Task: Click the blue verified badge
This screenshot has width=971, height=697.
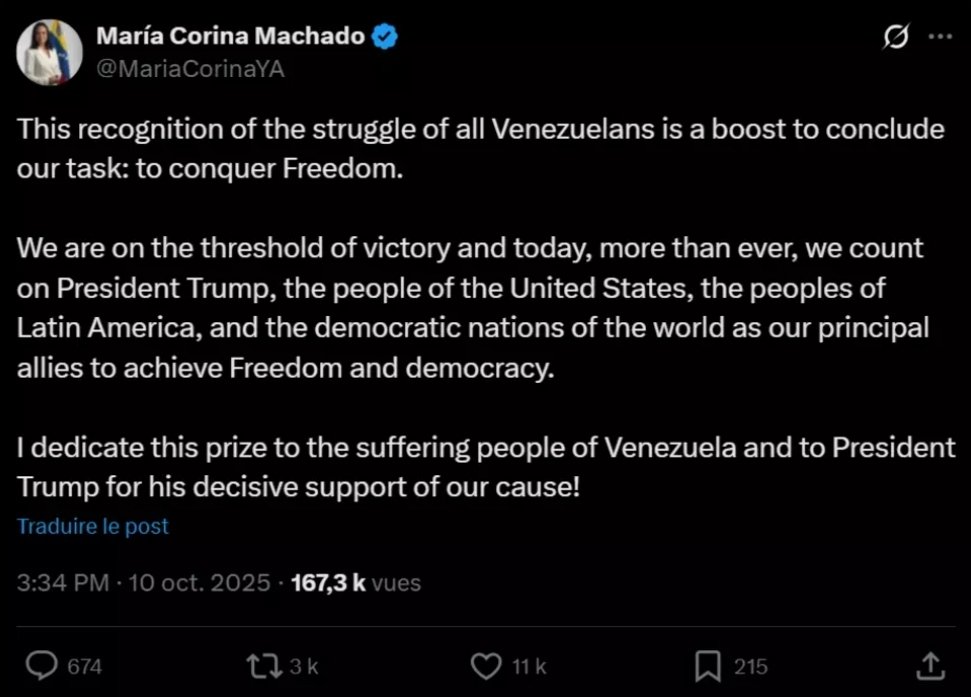Action: point(386,37)
